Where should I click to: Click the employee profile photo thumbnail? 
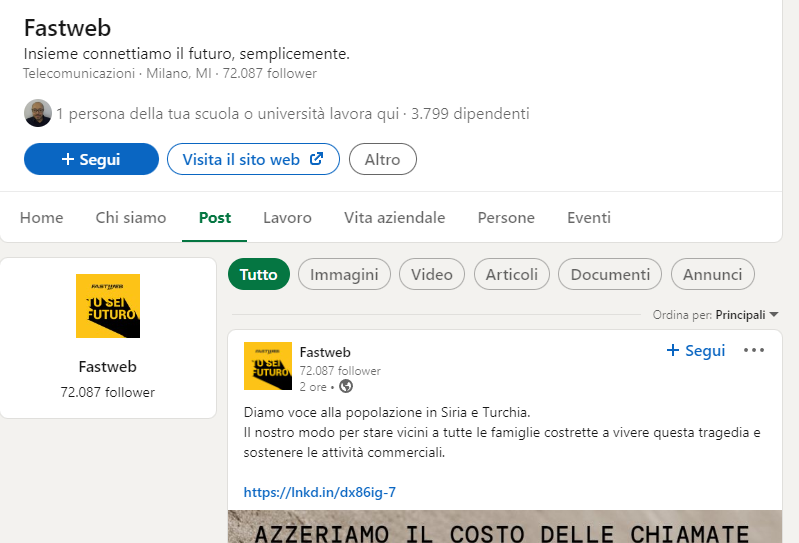pos(38,114)
